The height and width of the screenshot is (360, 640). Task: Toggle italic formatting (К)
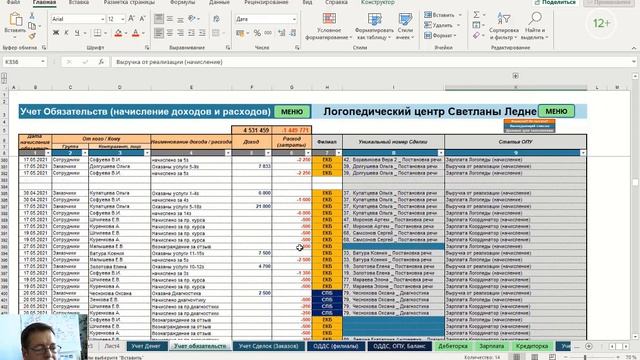tap(66, 33)
